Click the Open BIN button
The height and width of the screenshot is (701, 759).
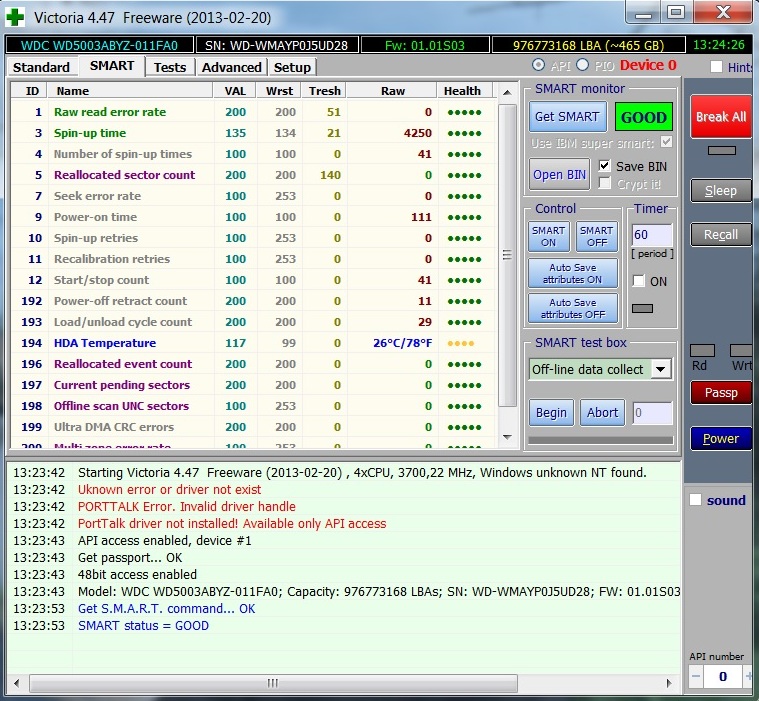(560, 174)
